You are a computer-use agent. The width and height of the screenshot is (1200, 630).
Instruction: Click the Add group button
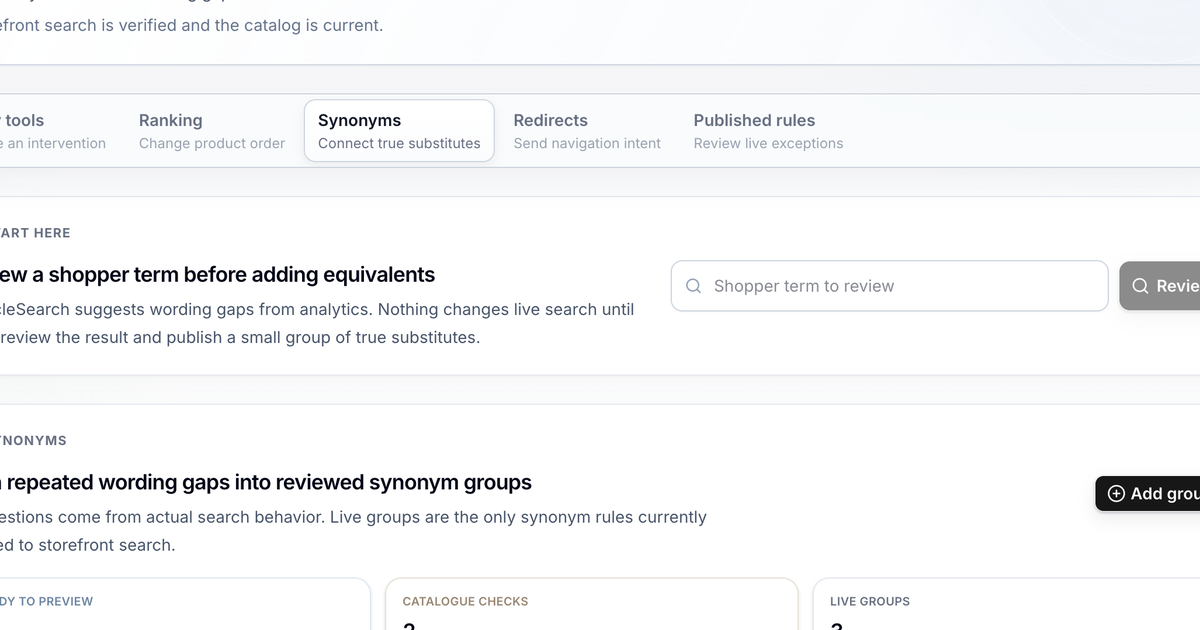[1148, 494]
